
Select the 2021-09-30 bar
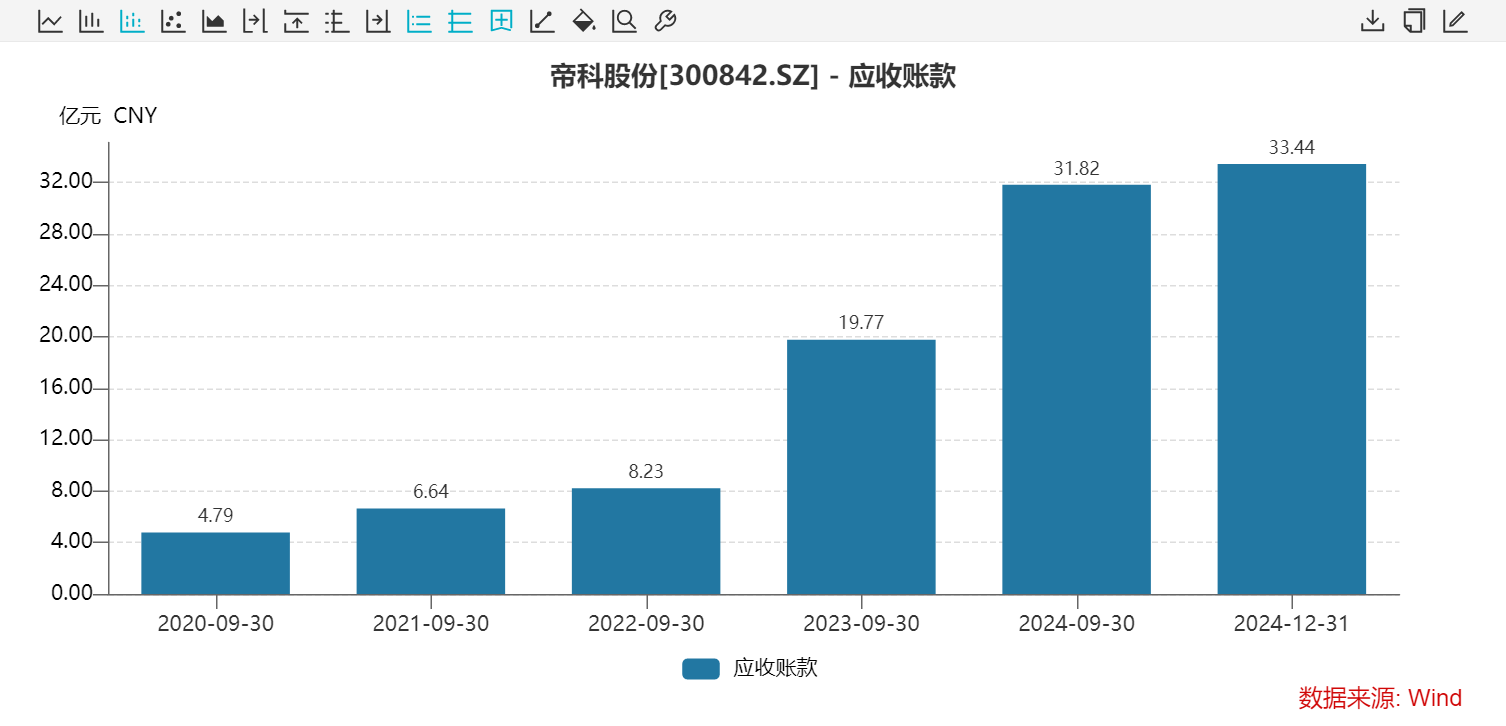pos(431,551)
